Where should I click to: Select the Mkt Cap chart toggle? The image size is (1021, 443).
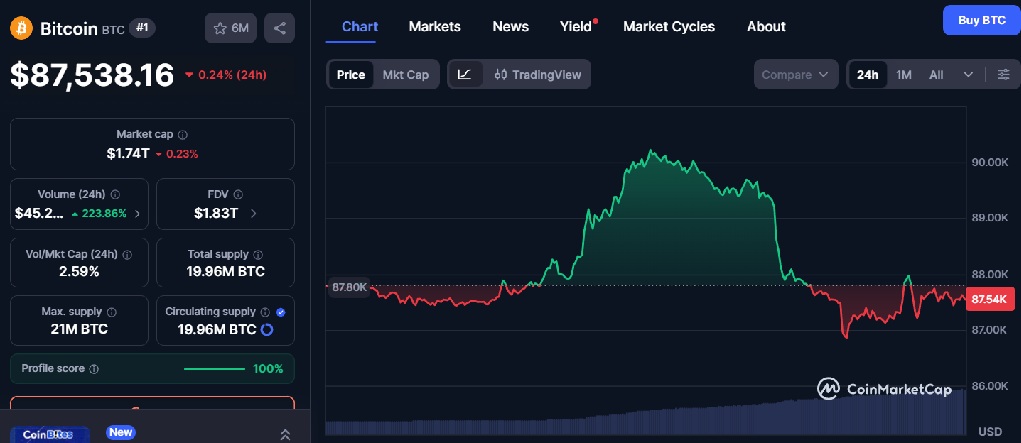pyautogui.click(x=406, y=74)
